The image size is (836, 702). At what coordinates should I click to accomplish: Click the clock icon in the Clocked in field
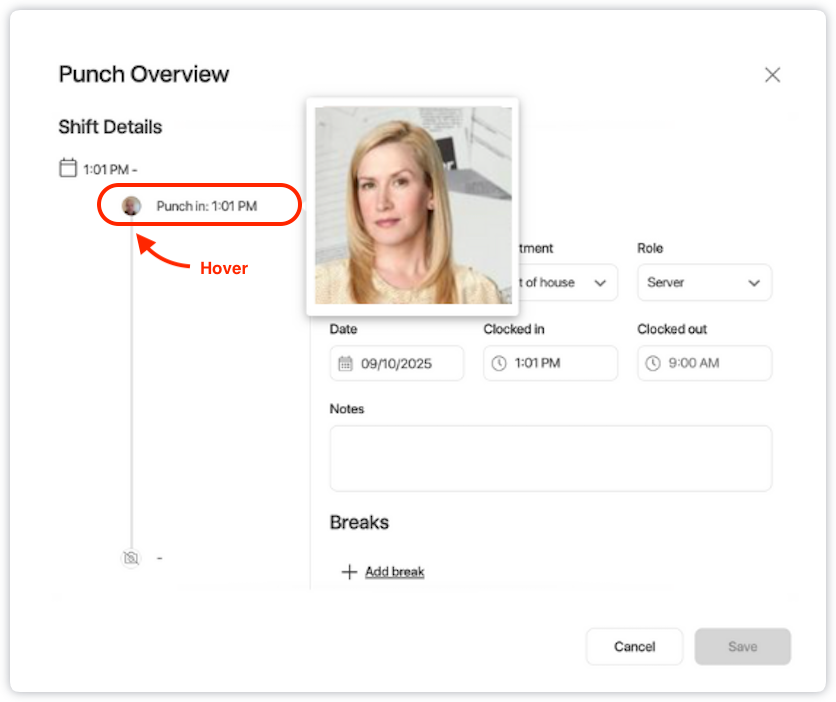[499, 364]
